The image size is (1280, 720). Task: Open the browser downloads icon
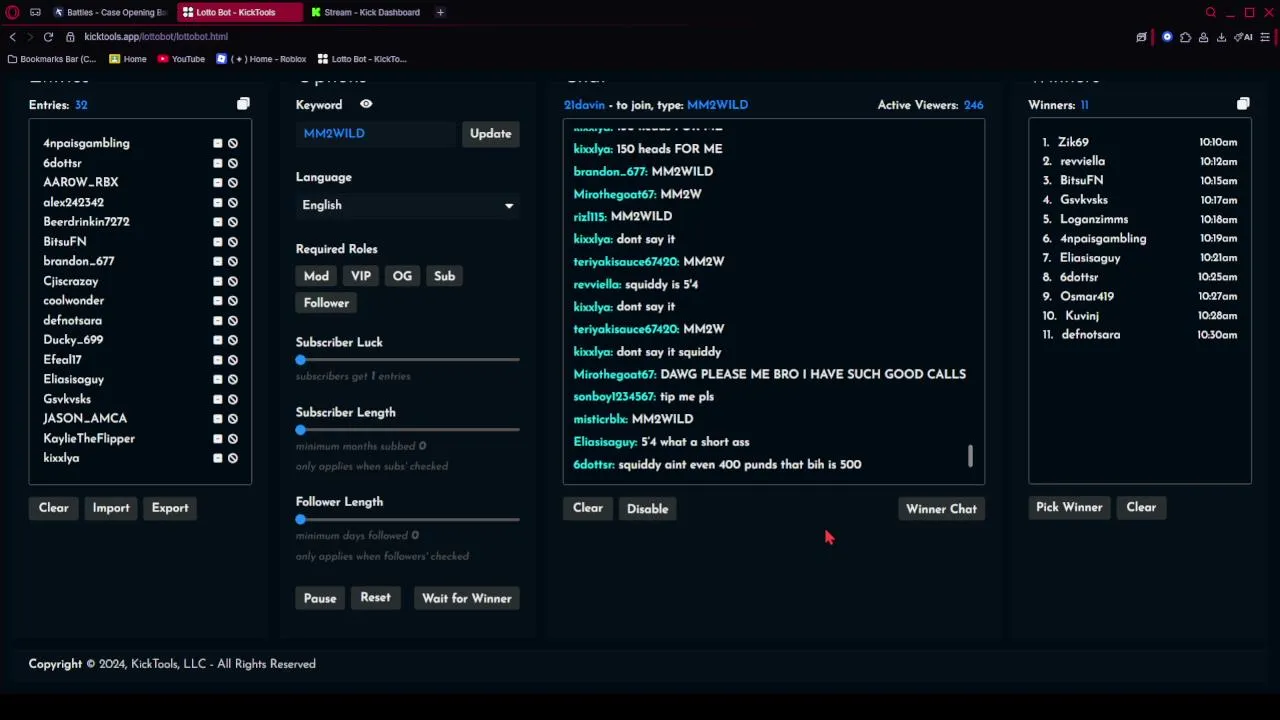[1221, 37]
